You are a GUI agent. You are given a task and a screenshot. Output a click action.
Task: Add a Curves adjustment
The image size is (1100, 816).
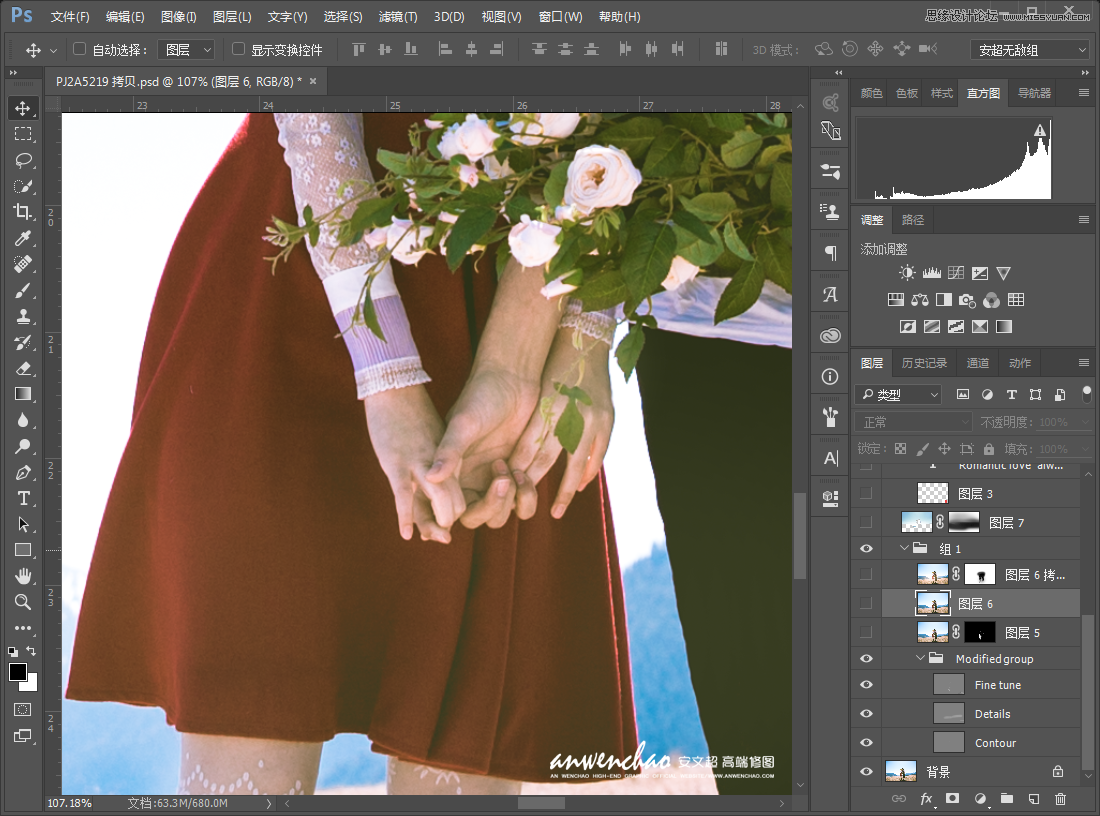(x=955, y=273)
